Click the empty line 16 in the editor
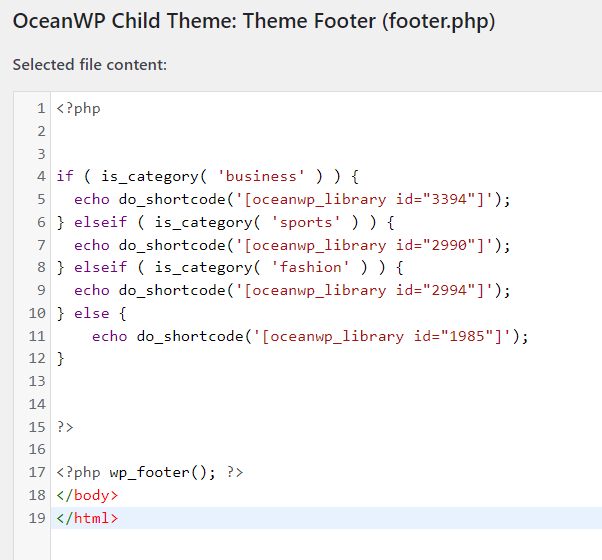602x560 pixels. pyautogui.click(x=326, y=449)
